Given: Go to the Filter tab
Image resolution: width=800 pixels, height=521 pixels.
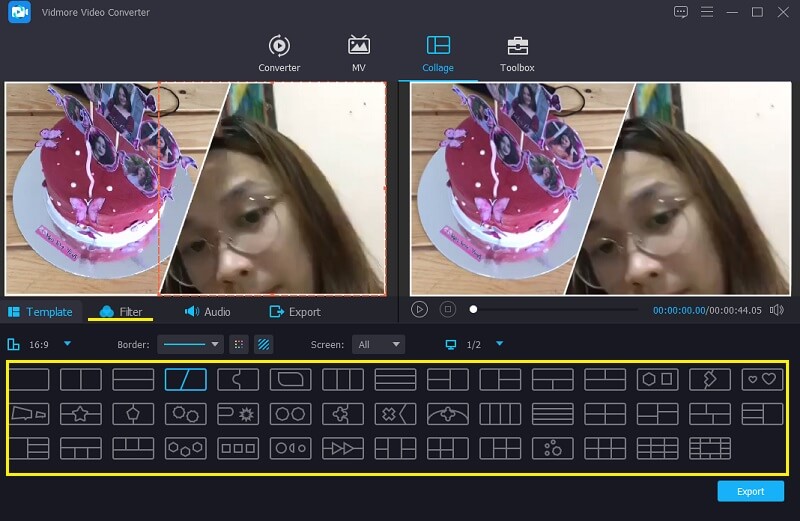Looking at the screenshot, I should pyautogui.click(x=121, y=312).
